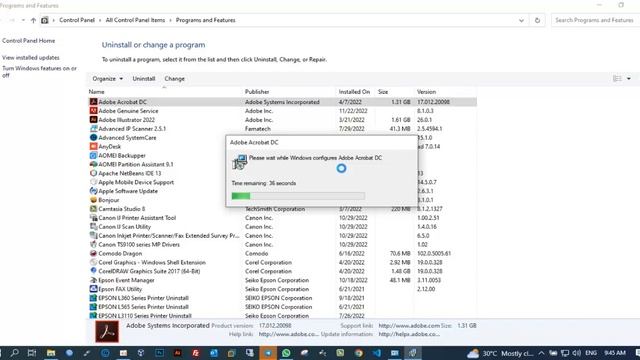The width and height of the screenshot is (640, 360).
Task: Show hidden system tray icons
Action: 541,353
